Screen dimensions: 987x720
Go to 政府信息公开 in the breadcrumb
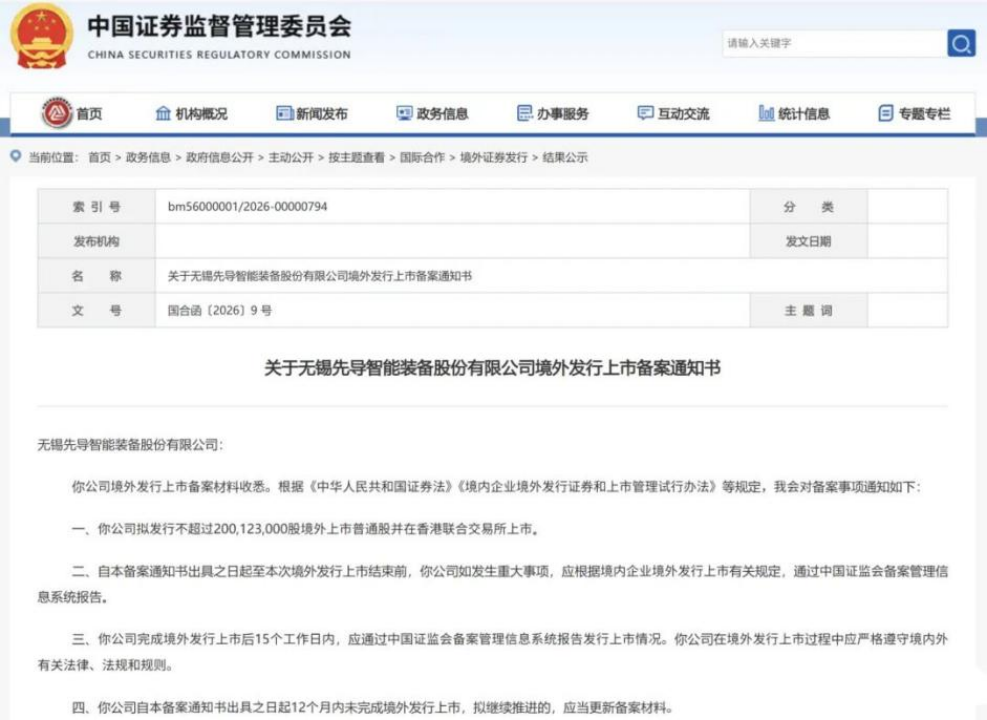point(220,157)
